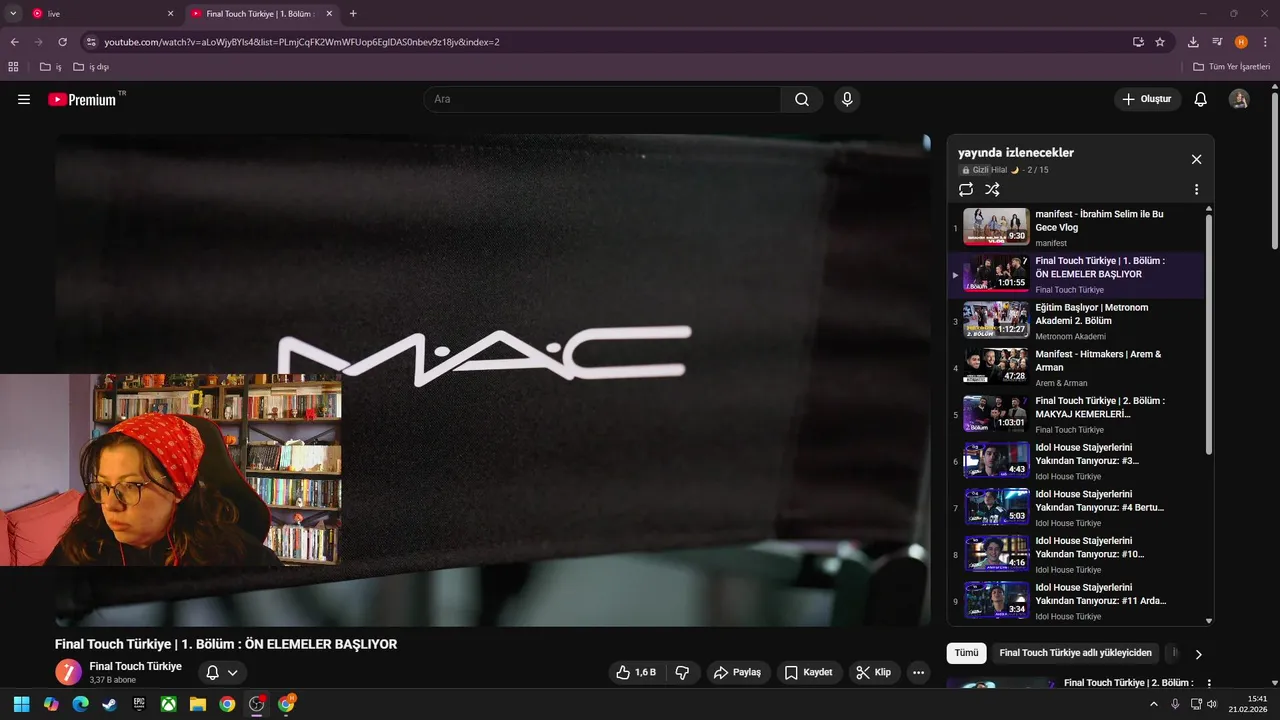
Task: Select 'Final Touch Türkiye adlı yükleyiciden' chip
Action: click(1075, 653)
